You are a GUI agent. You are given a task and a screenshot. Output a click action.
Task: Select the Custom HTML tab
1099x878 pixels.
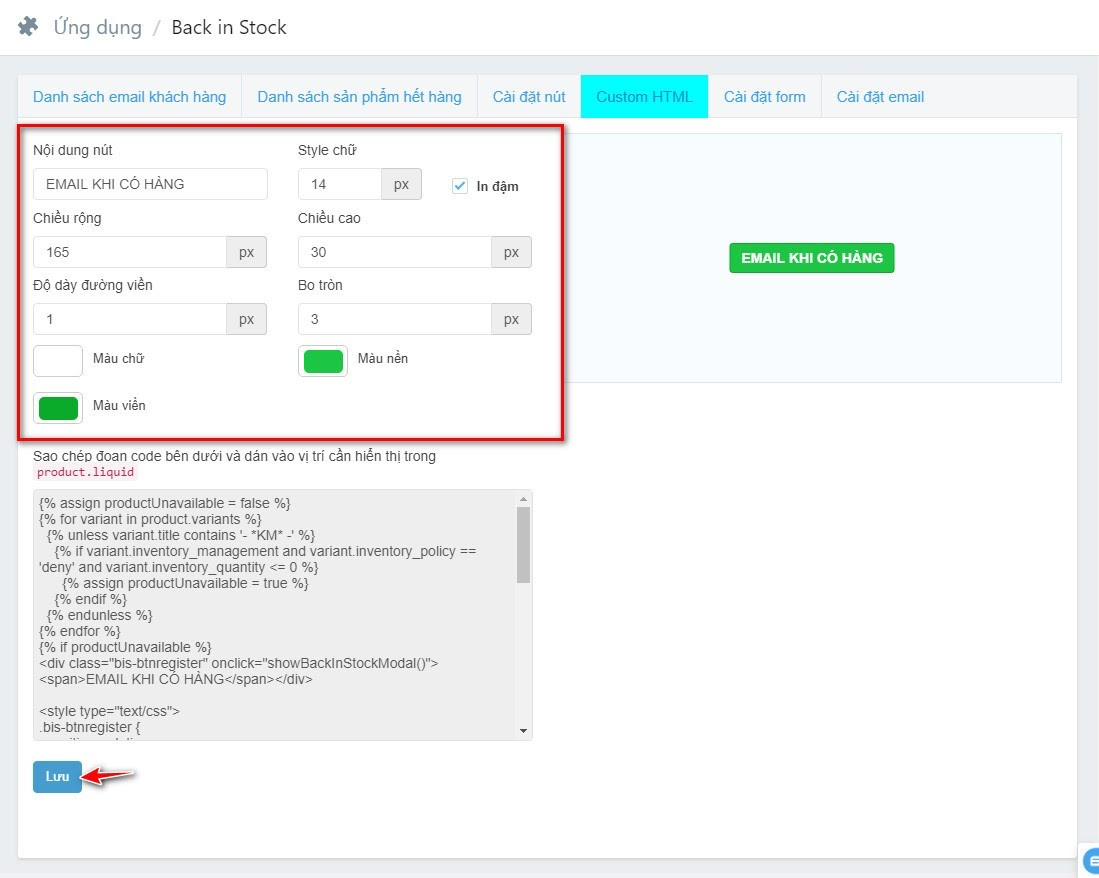coord(644,97)
